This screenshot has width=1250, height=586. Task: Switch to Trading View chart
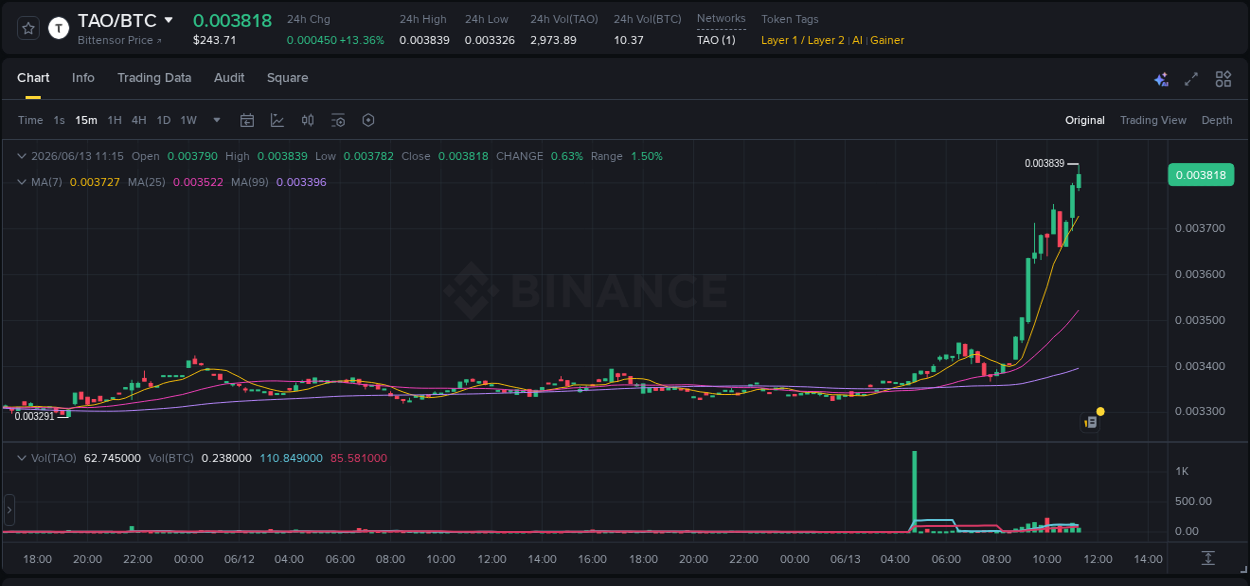(1153, 120)
